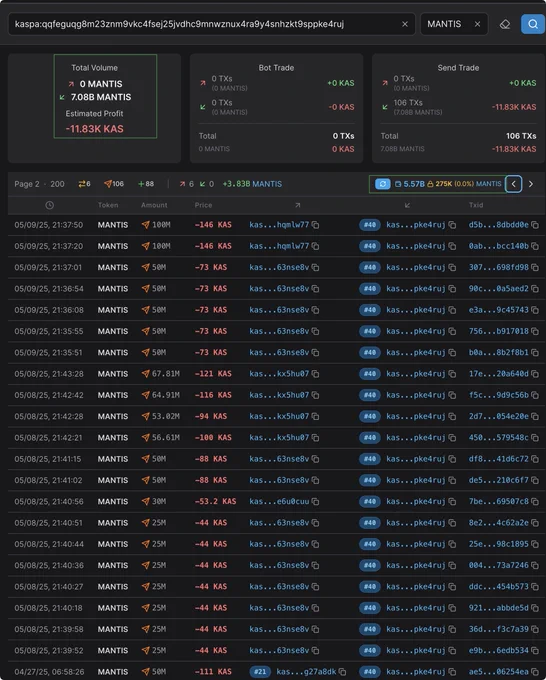Click the eraser reset icon
The width and height of the screenshot is (546, 680).
(505, 24)
